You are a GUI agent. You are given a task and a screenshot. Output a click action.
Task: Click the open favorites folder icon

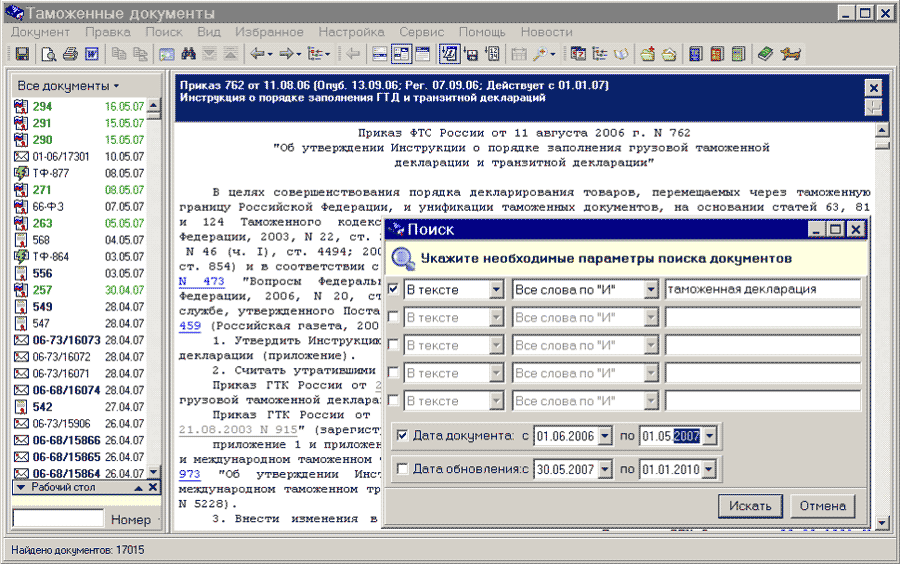(669, 54)
